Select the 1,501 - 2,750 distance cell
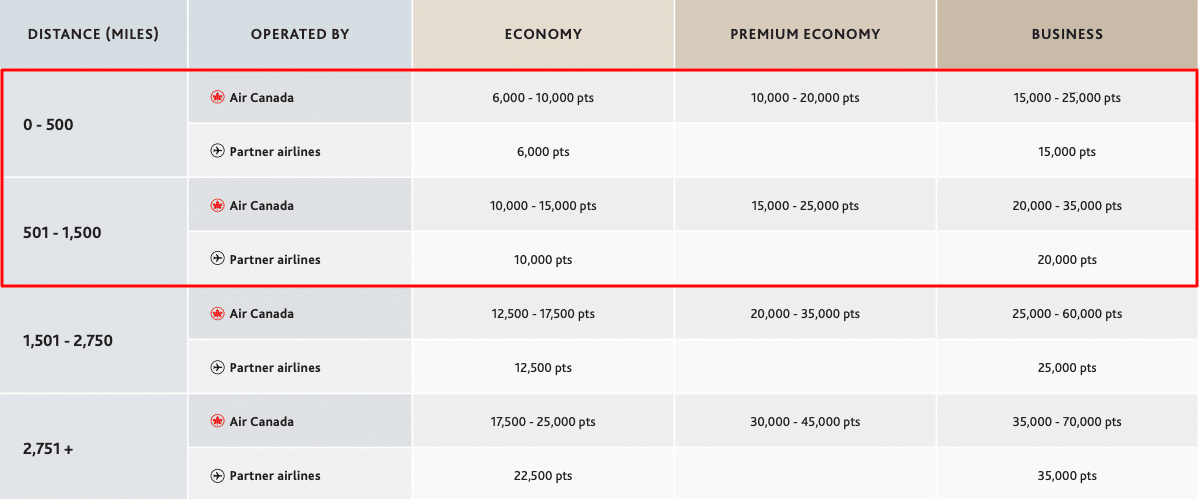This screenshot has width=1201, height=499. (x=68, y=341)
